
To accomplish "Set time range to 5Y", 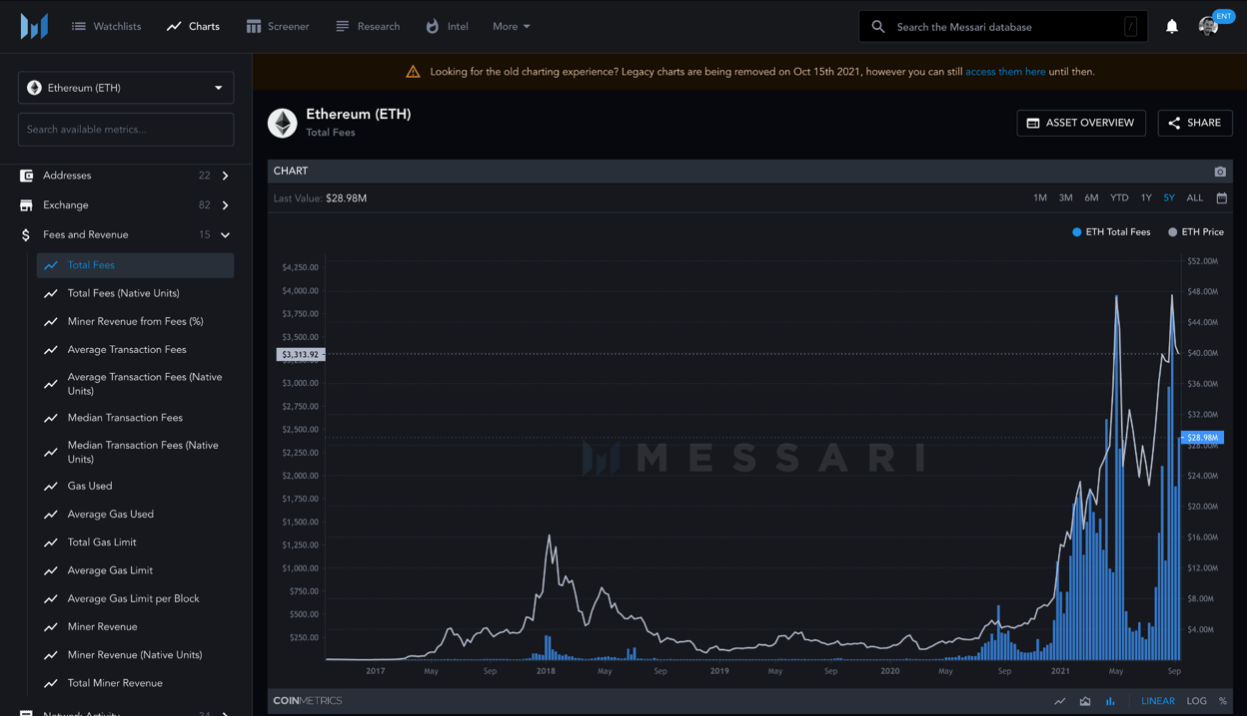I will coord(1169,198).
